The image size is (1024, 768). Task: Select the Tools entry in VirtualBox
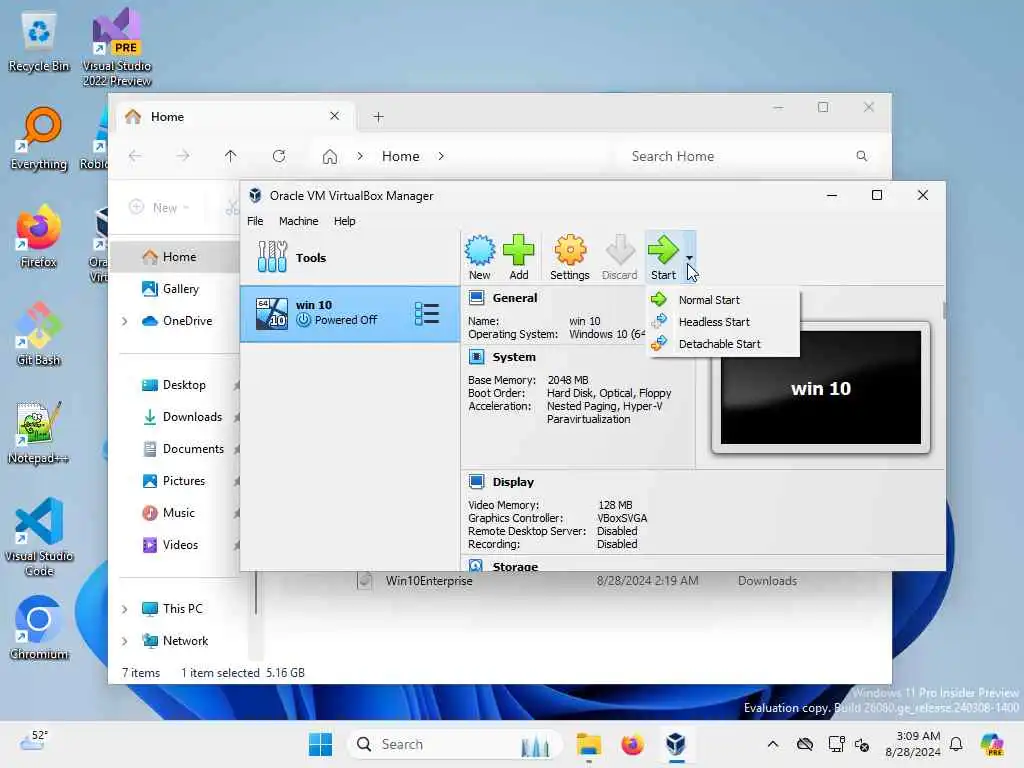pos(350,257)
